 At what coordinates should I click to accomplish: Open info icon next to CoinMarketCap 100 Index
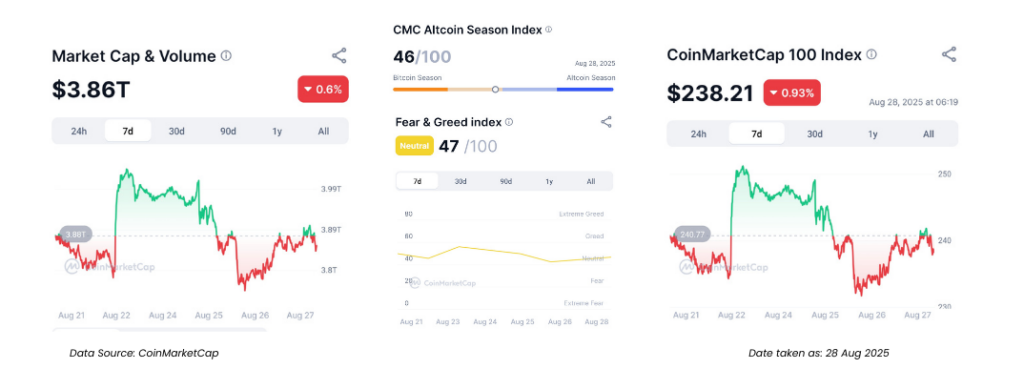(x=872, y=55)
